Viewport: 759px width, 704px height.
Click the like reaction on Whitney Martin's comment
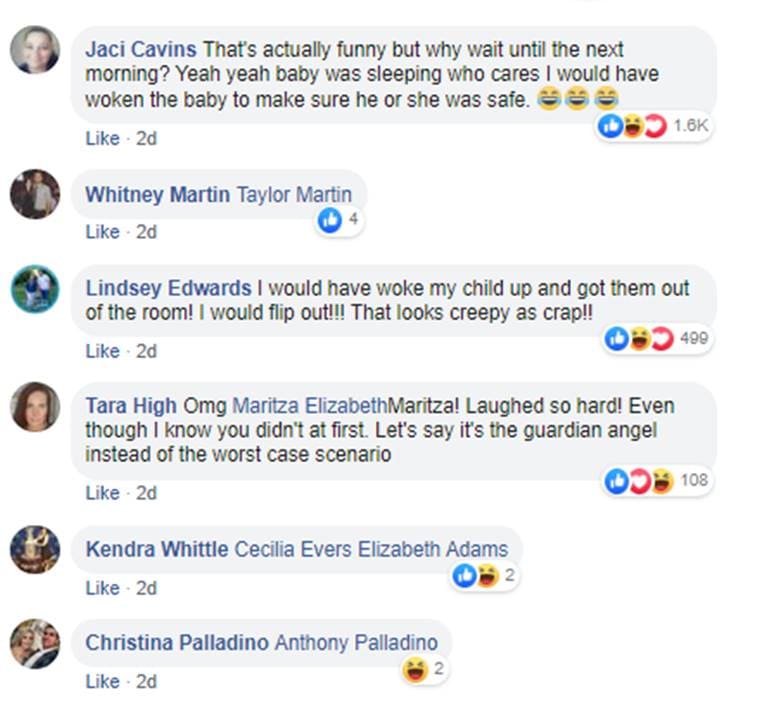pyautogui.click(x=329, y=220)
